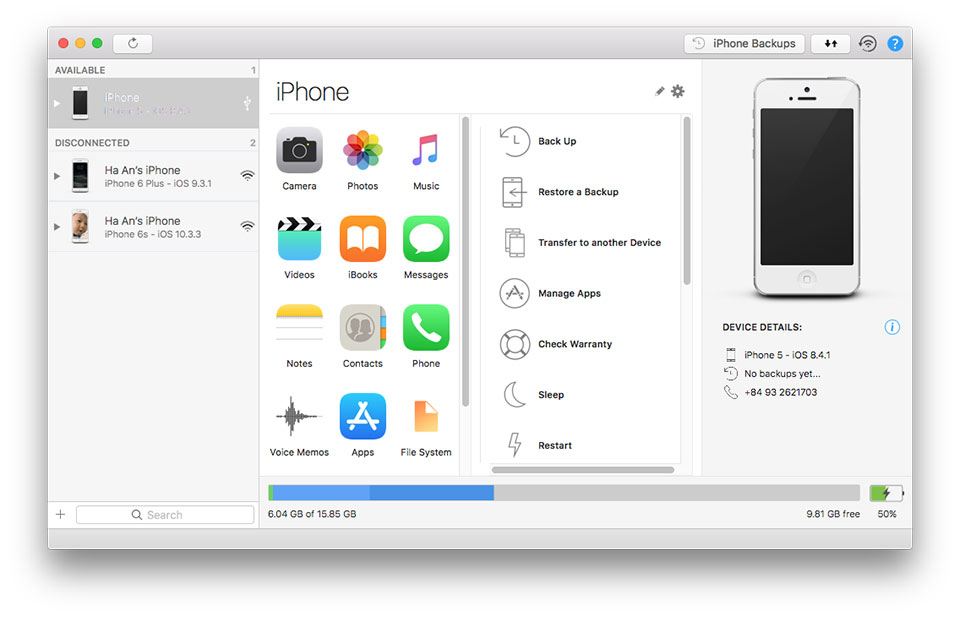
Task: Click the actions list horizontal scrollbar
Action: (x=583, y=470)
